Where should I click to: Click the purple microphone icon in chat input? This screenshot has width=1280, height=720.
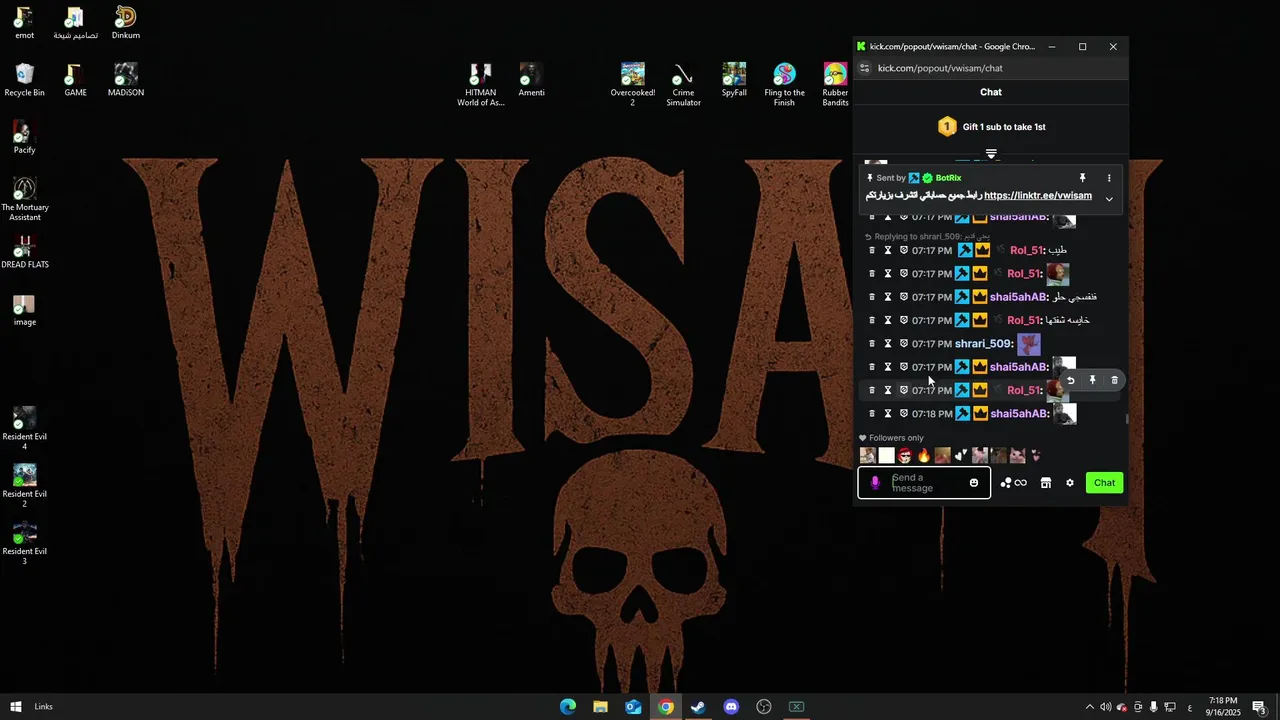point(875,483)
